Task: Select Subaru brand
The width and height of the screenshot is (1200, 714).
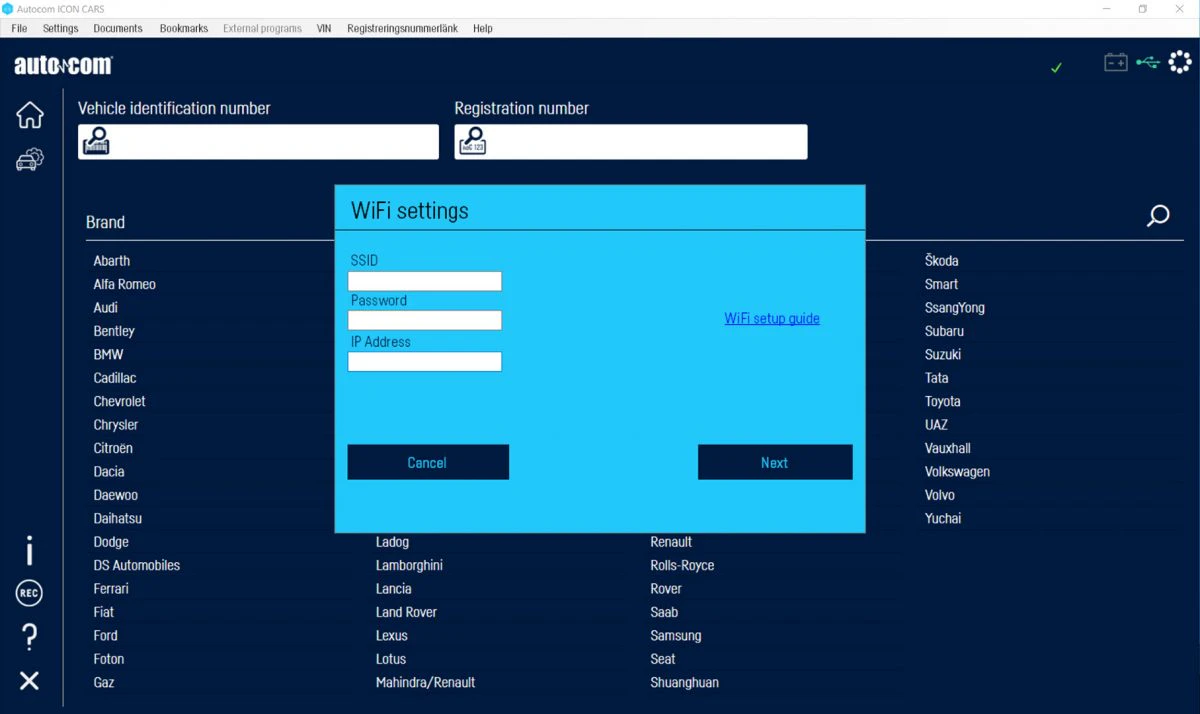Action: coord(944,331)
